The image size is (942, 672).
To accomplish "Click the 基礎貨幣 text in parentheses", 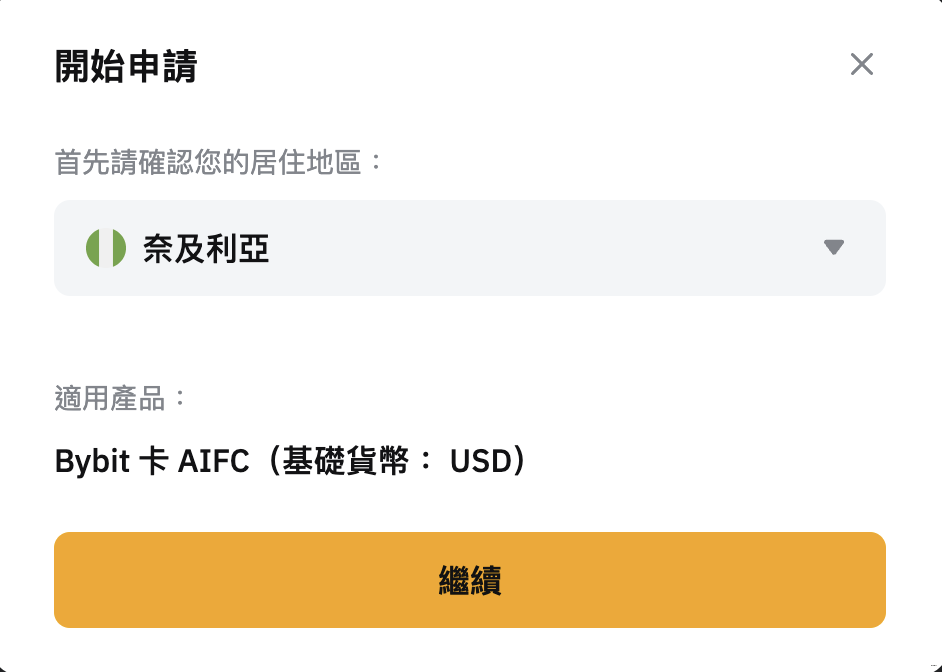I will (346, 462).
